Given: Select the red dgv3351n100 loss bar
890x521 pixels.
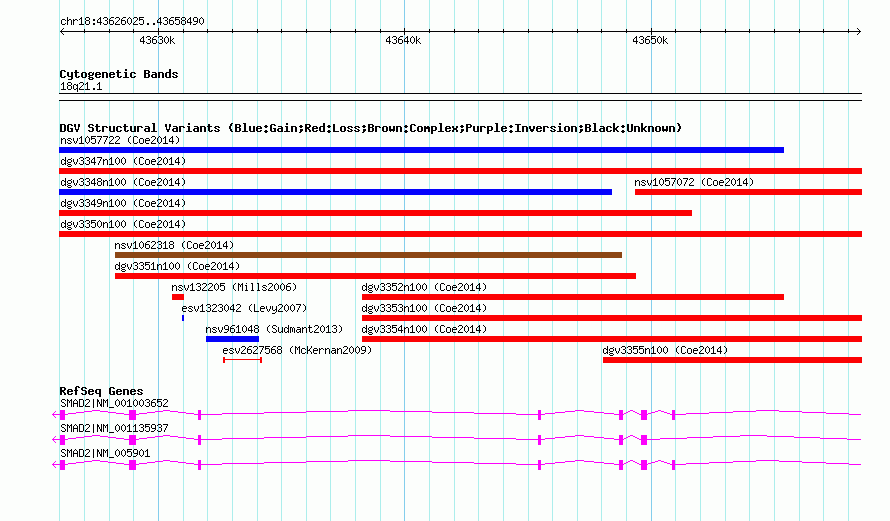Looking at the screenshot, I should pyautogui.click(x=375, y=276).
